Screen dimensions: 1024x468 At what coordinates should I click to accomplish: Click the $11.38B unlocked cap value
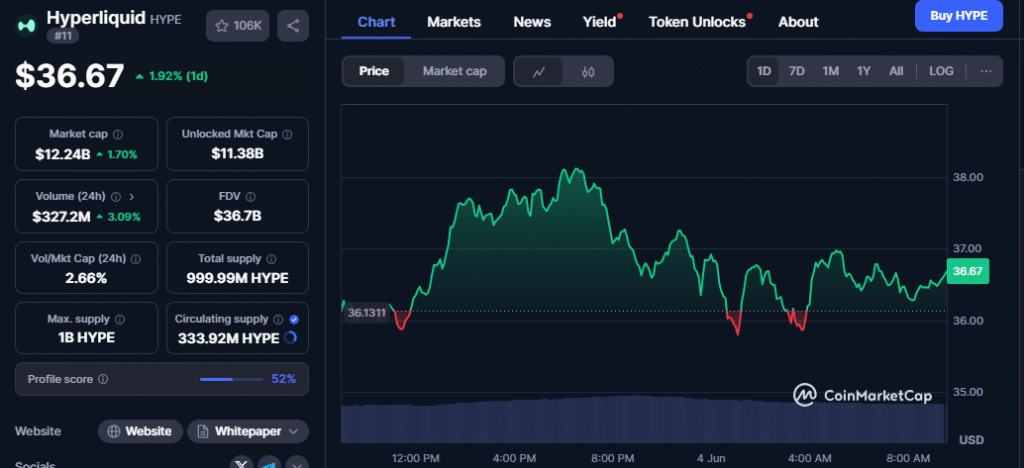(x=238, y=153)
